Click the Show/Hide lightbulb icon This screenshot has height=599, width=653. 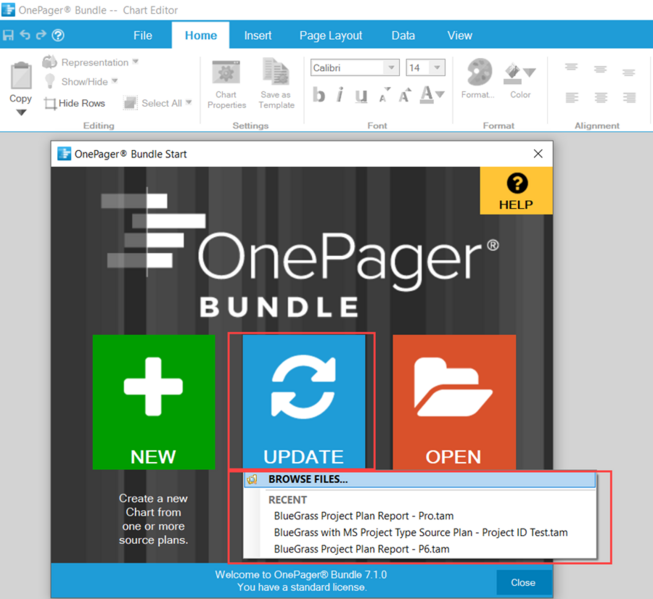tap(50, 81)
